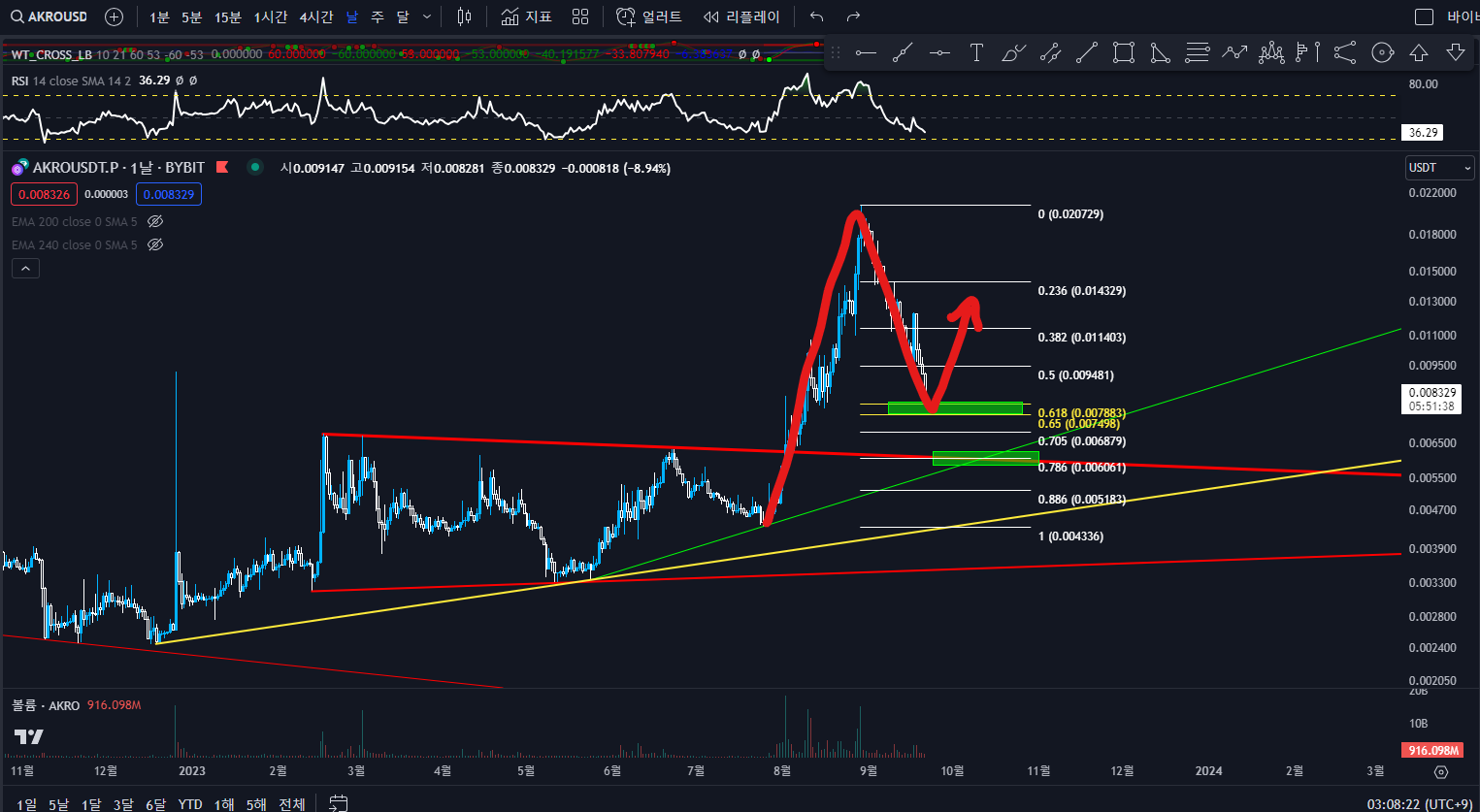Image resolution: width=1480 pixels, height=812 pixels.
Task: Select the Fib retracement lines tool
Action: click(x=1198, y=52)
